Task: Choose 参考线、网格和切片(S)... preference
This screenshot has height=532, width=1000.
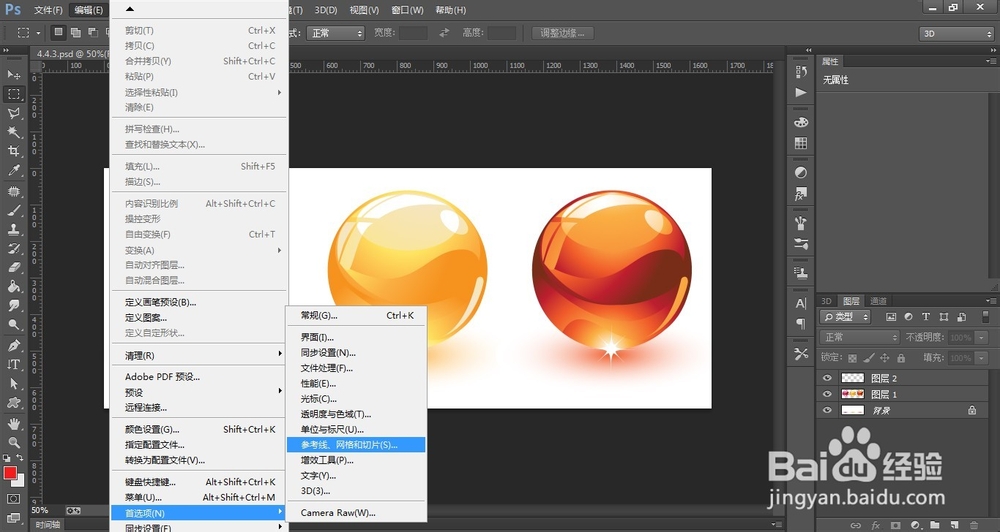Action: click(x=356, y=445)
